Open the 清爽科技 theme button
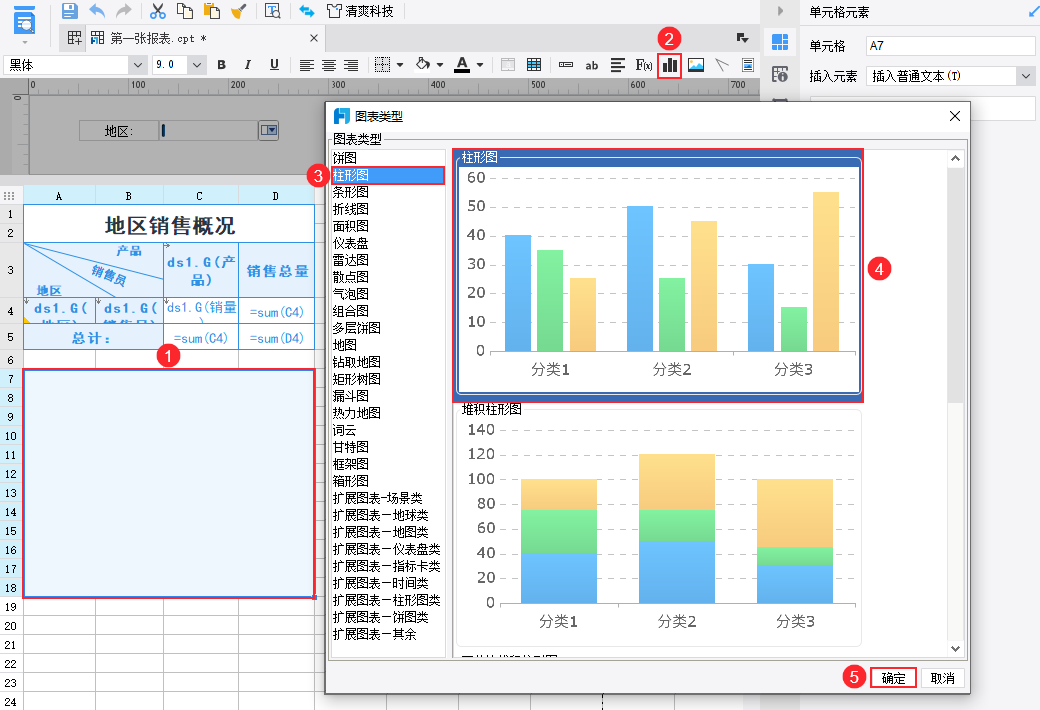Screen dimensions: 1040x710 click(x=360, y=11)
